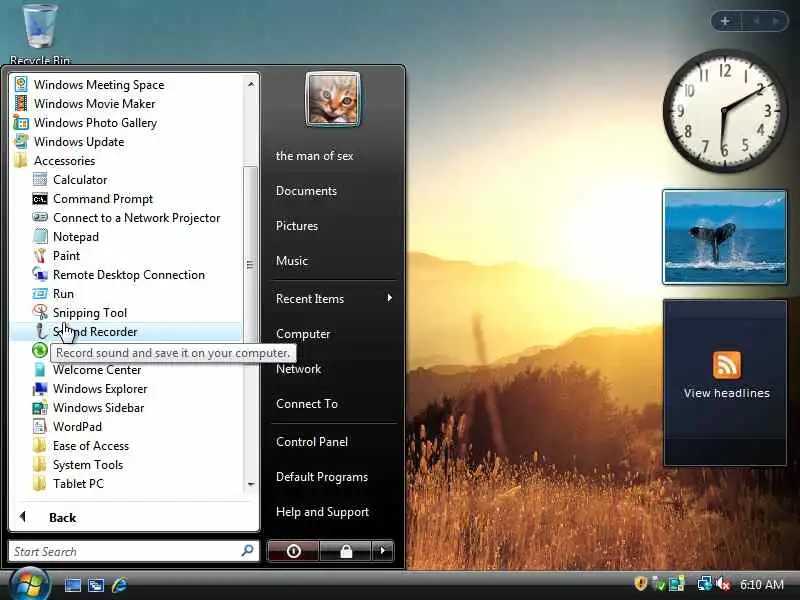The width and height of the screenshot is (800, 600).
Task: Click the sidebar add gadgets plus button
Action: [725, 21]
